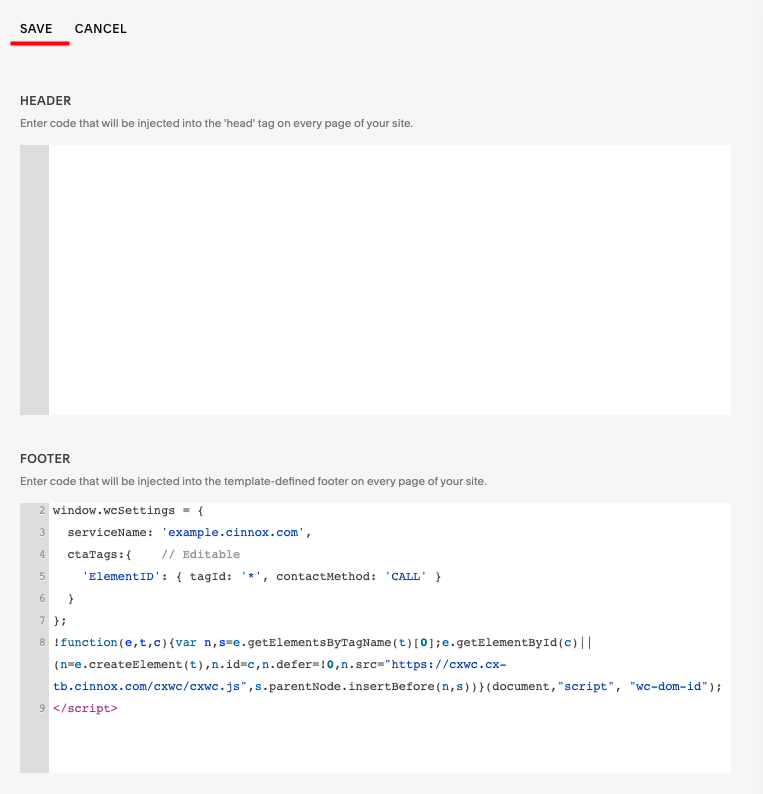
Task: Click the 'https://cxwc.cx-' URL text
Action: click(446, 664)
